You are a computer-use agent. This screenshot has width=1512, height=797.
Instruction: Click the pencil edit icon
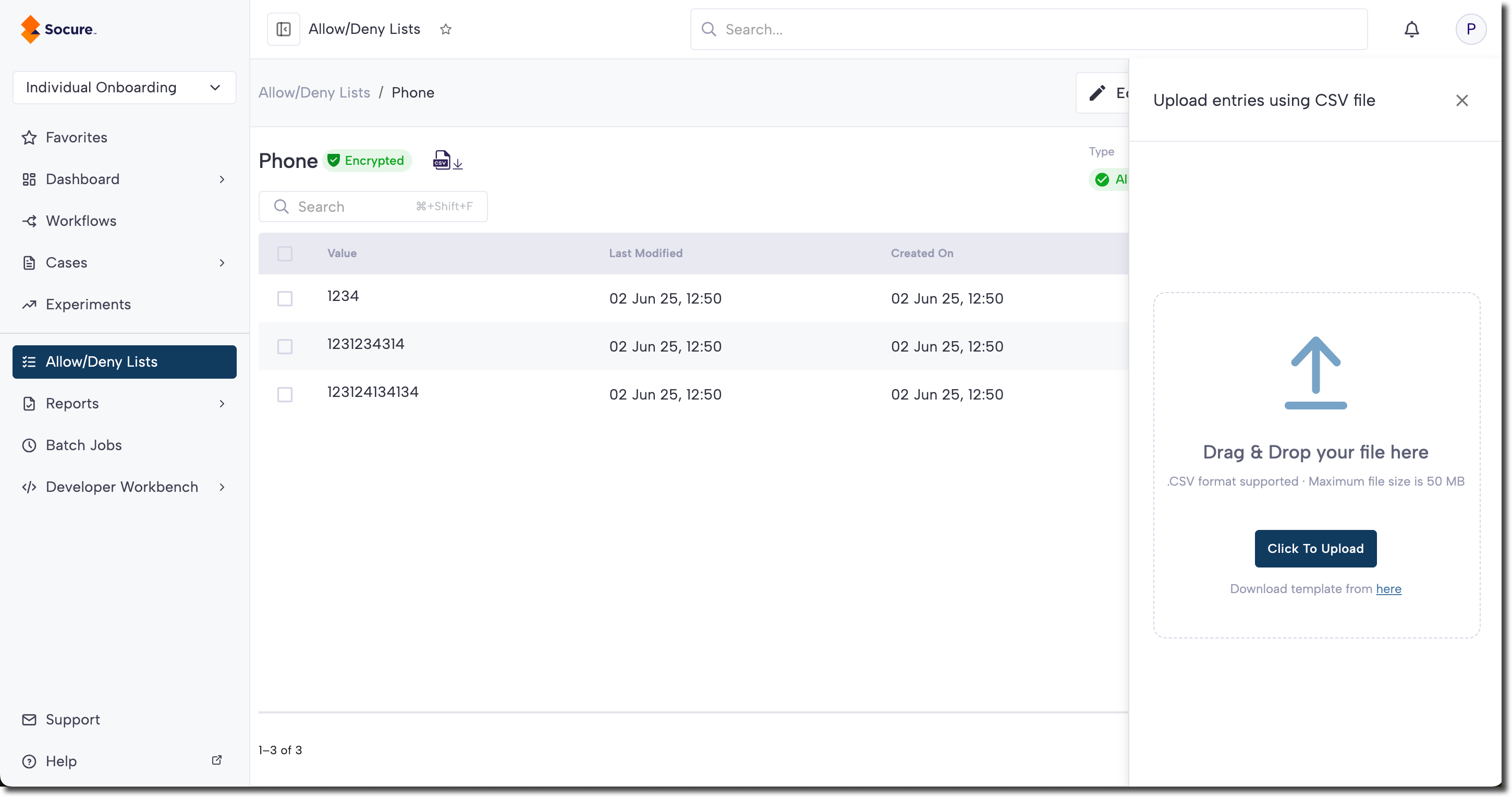(x=1097, y=93)
